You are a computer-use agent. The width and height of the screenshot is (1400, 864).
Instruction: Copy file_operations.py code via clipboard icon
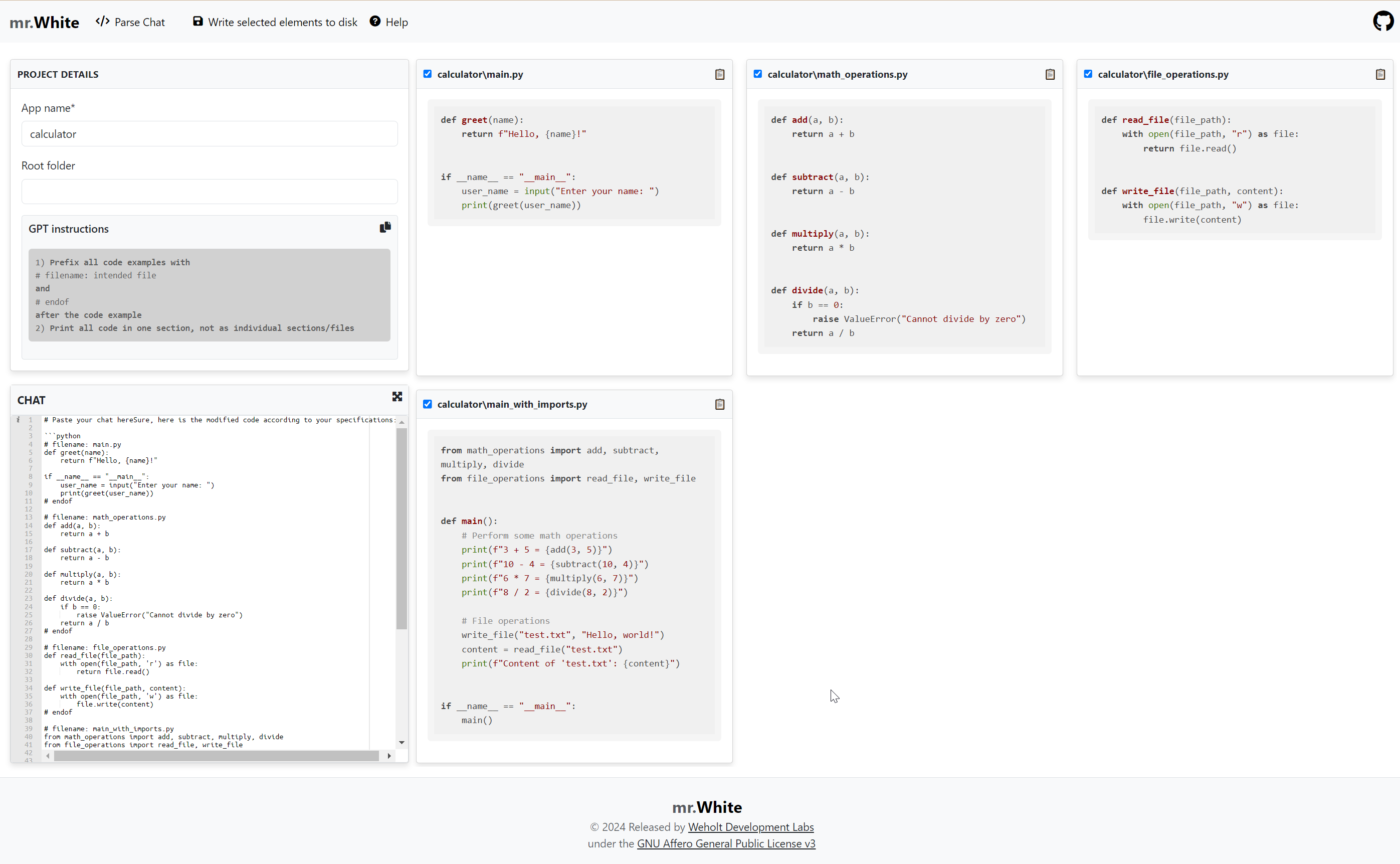click(1380, 74)
